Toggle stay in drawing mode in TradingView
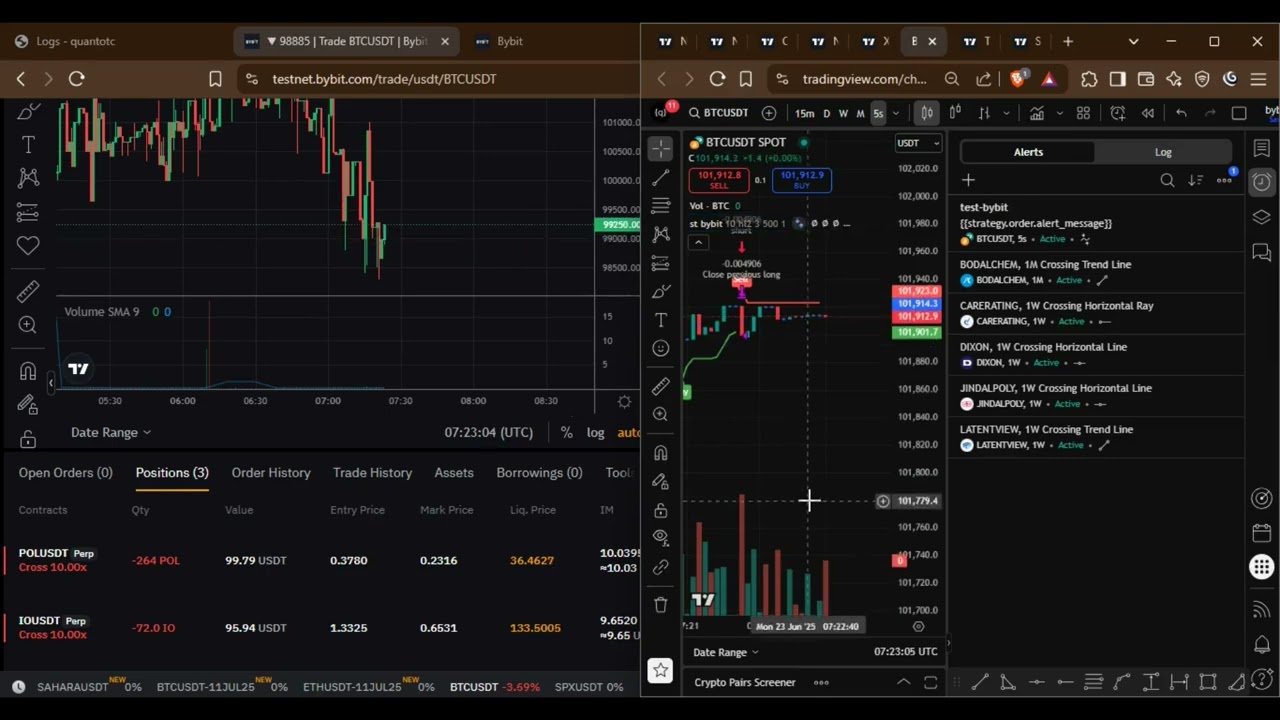 pos(660,481)
